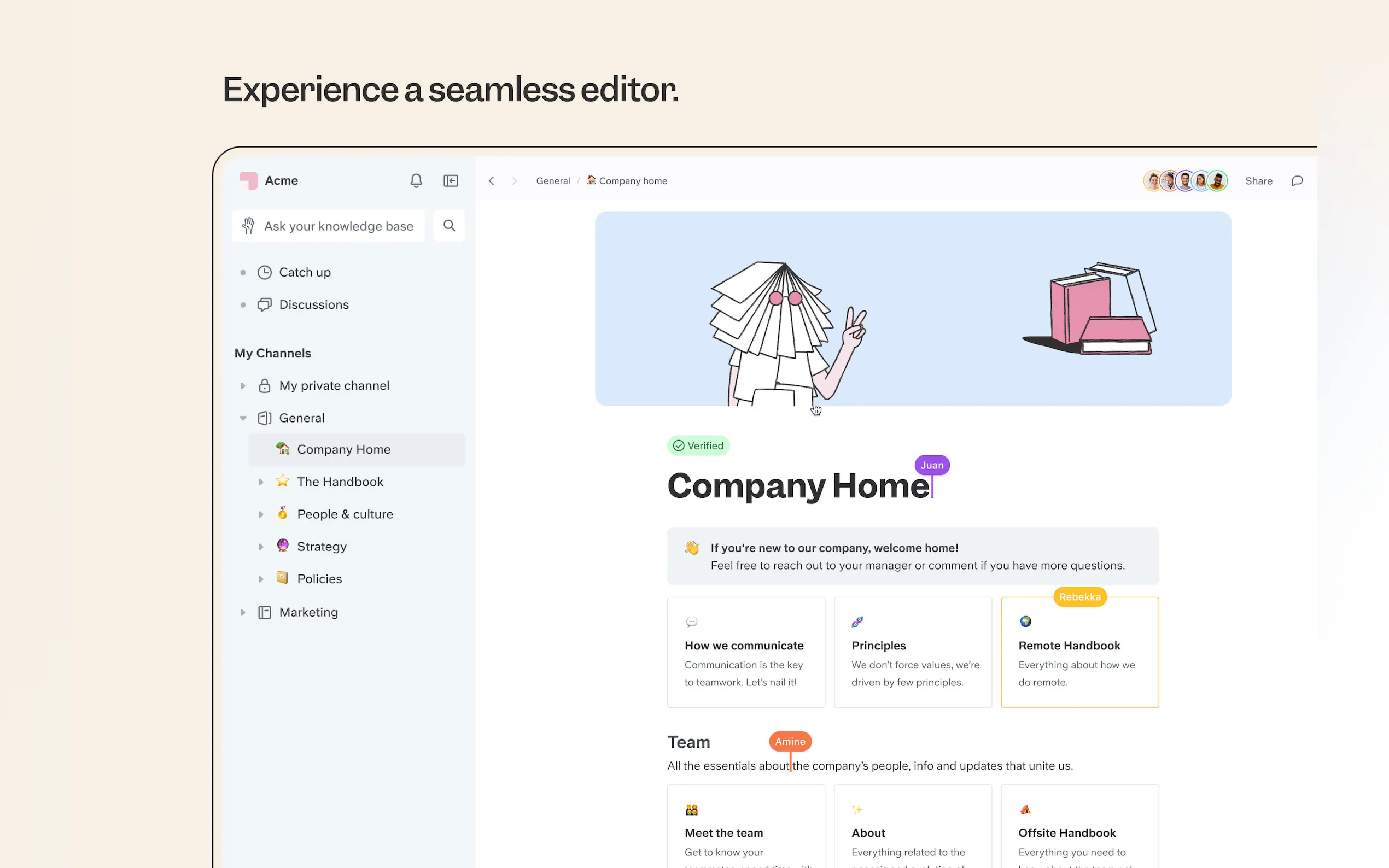Viewport: 1389px width, 868px height.
Task: Open Catch up in sidebar
Action: click(x=305, y=272)
